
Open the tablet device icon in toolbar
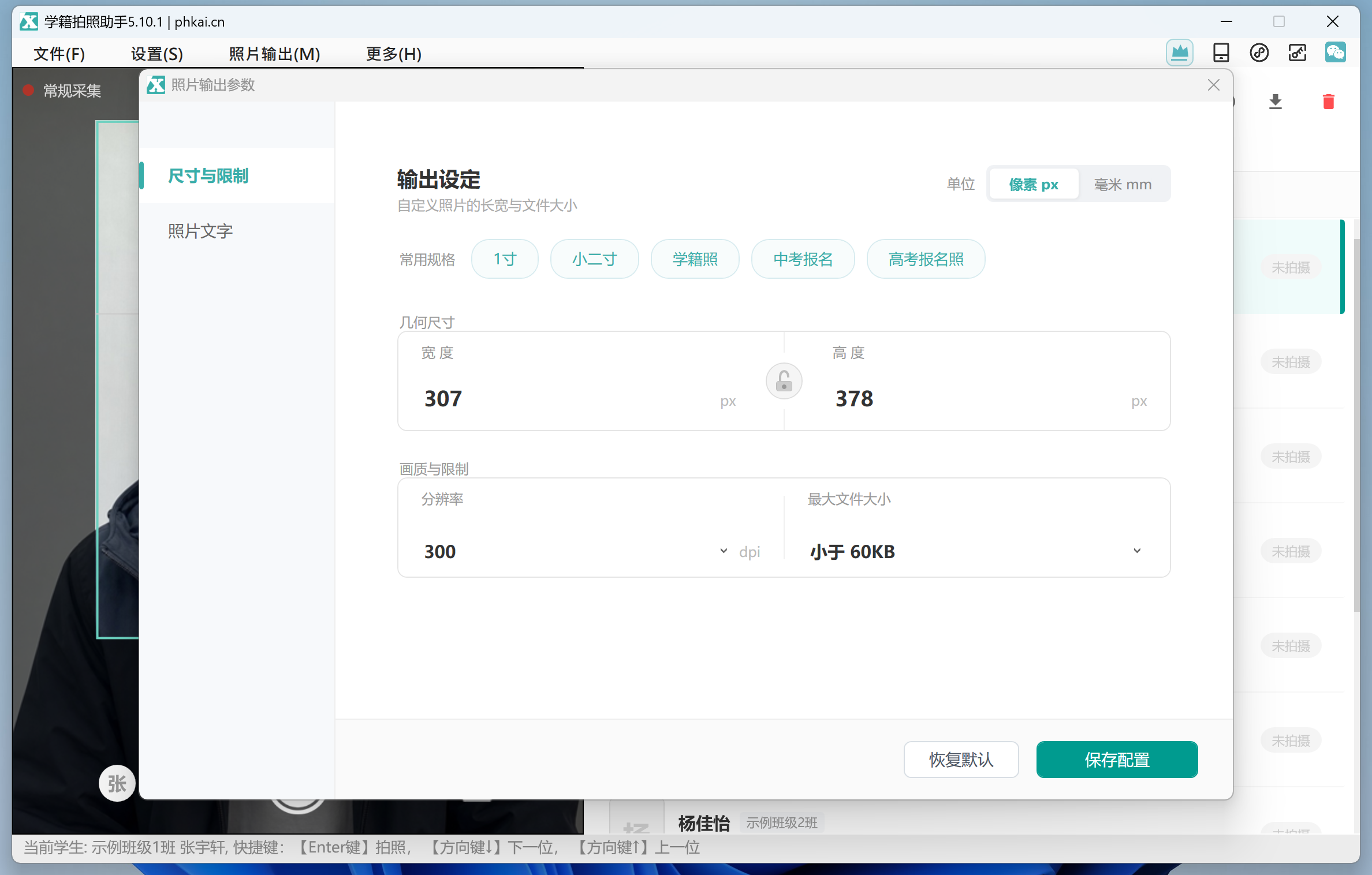[1221, 53]
